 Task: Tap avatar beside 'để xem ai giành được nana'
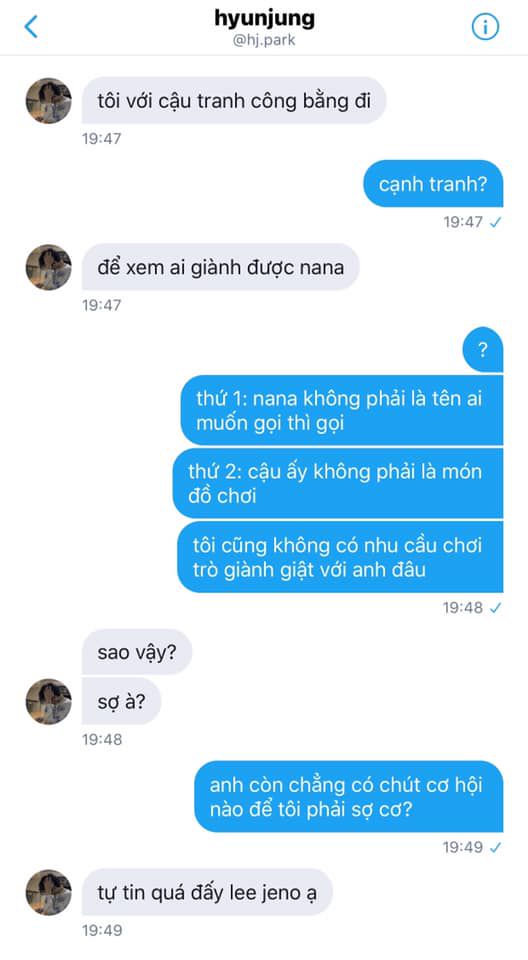tap(48, 267)
